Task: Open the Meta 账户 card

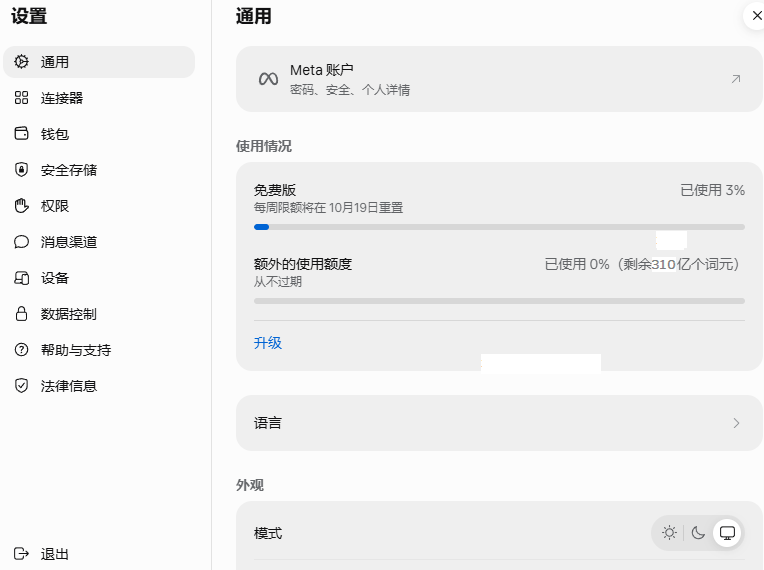Action: (x=499, y=79)
